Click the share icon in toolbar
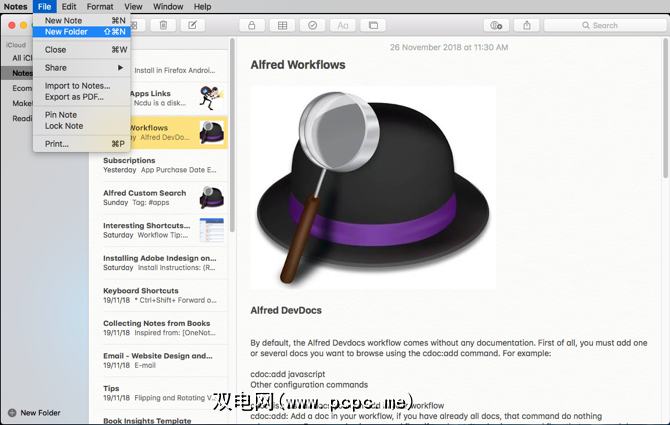The image size is (670, 425). click(x=527, y=25)
